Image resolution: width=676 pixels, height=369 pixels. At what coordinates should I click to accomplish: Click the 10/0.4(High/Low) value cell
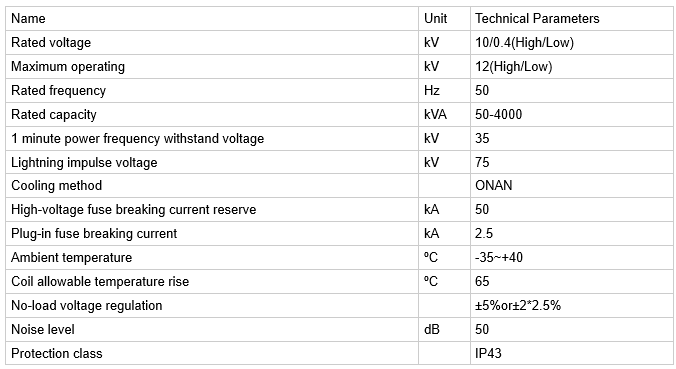coord(572,43)
